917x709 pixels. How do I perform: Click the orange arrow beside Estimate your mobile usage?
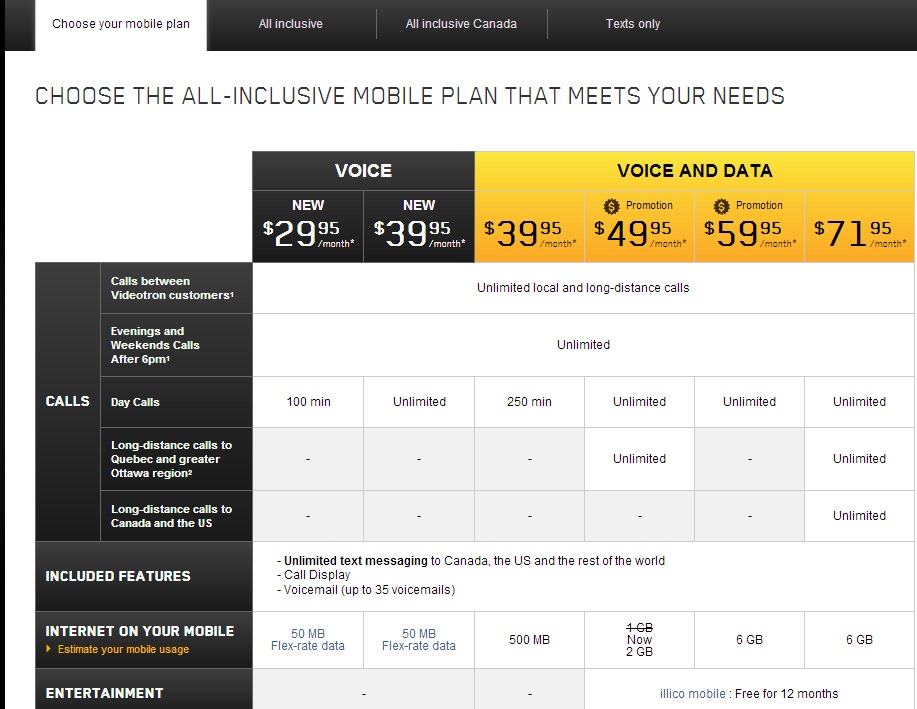pyautogui.click(x=49, y=648)
